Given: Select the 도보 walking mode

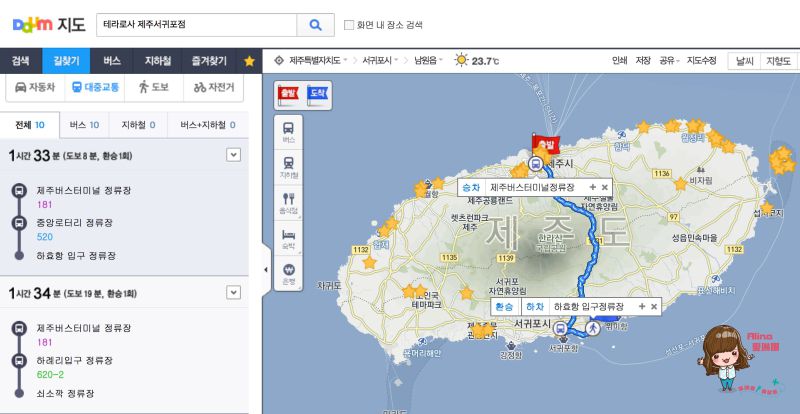Looking at the screenshot, I should point(154,87).
